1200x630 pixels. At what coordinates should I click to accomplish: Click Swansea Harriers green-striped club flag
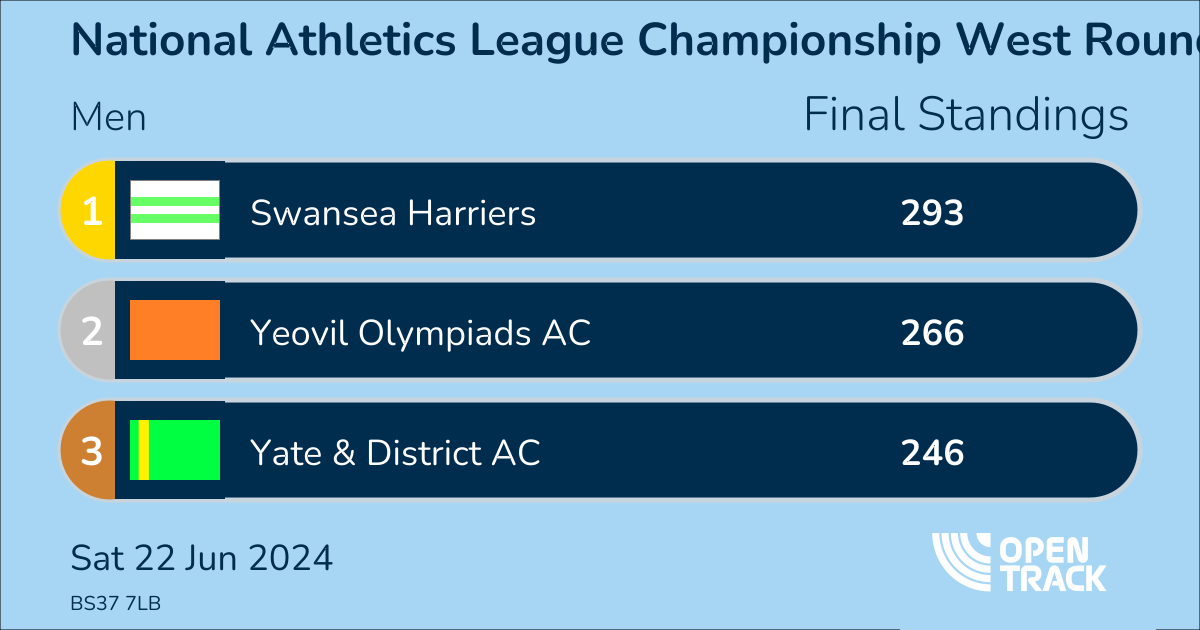point(175,210)
